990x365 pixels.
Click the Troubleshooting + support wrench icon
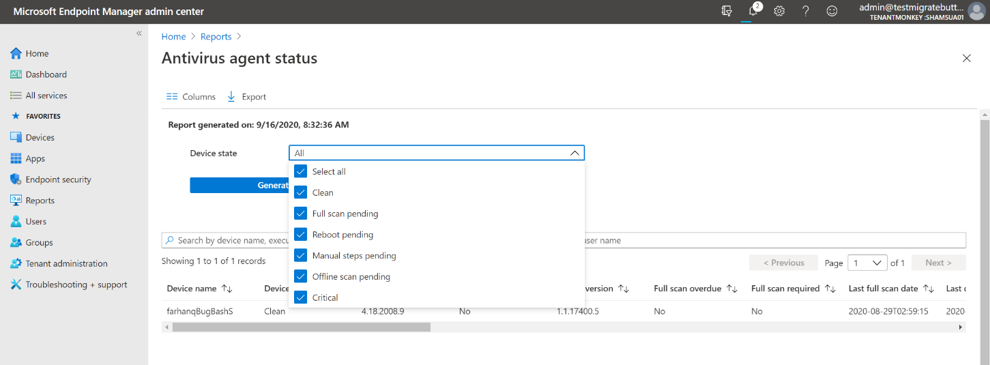coord(16,285)
